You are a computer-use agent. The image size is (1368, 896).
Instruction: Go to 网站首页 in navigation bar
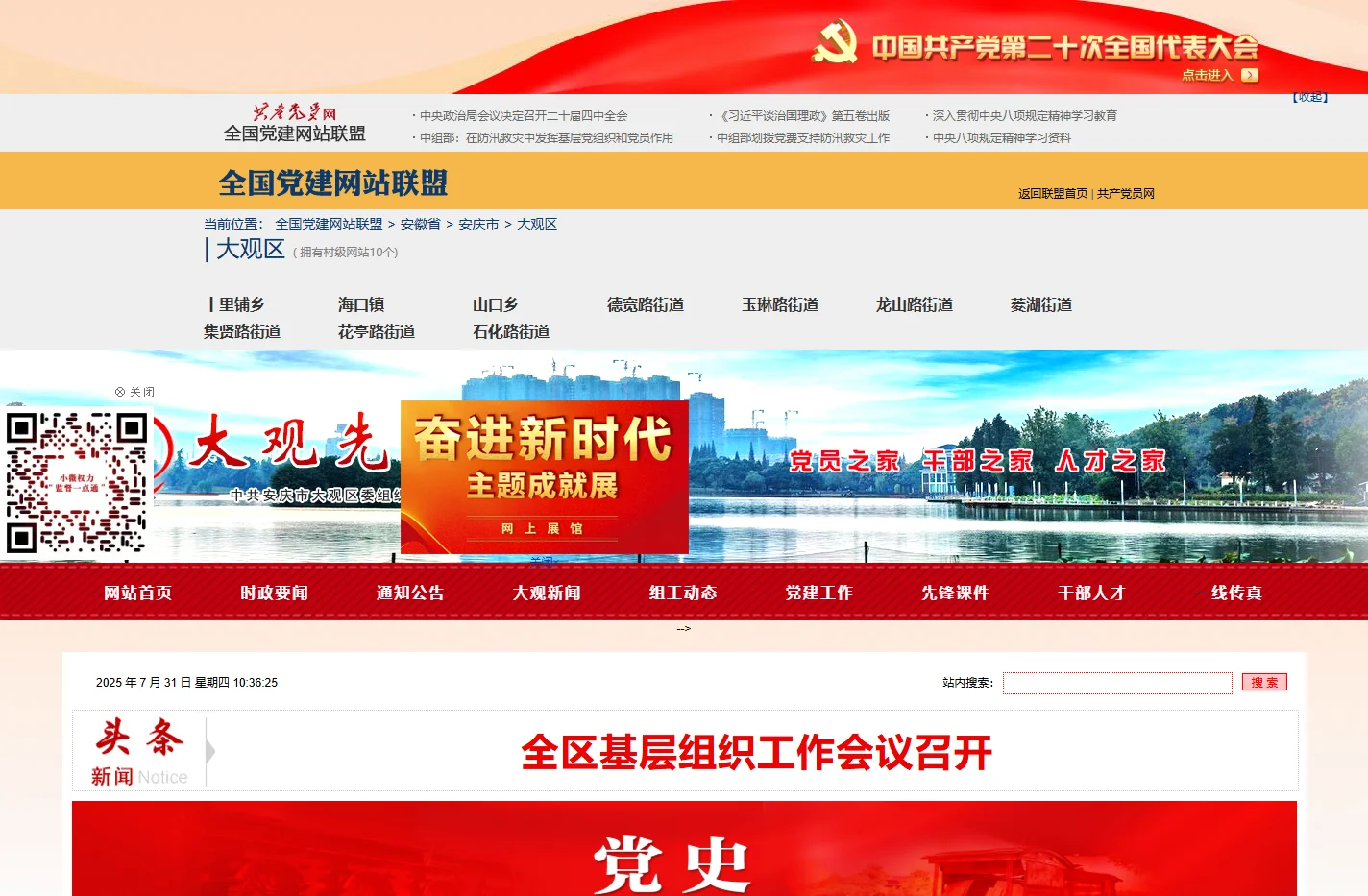[138, 593]
